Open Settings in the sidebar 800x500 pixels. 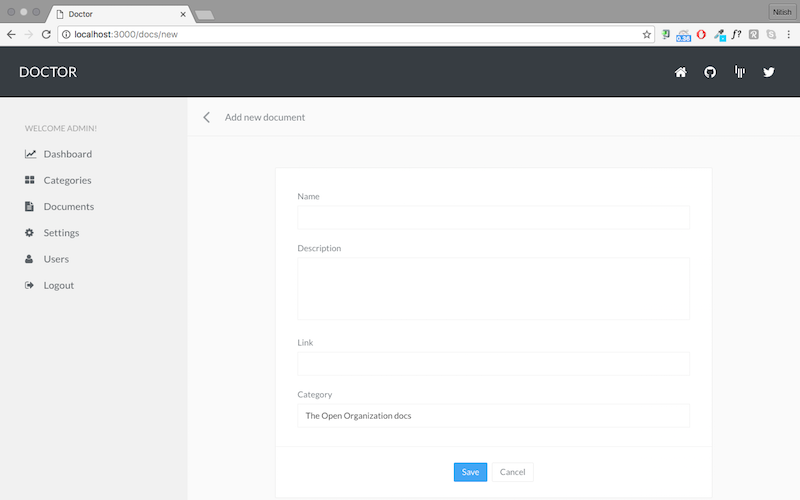(61, 233)
